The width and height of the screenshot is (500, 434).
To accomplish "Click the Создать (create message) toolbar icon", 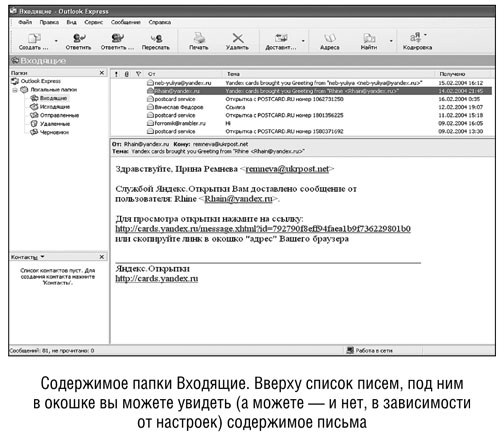I will pos(34,38).
